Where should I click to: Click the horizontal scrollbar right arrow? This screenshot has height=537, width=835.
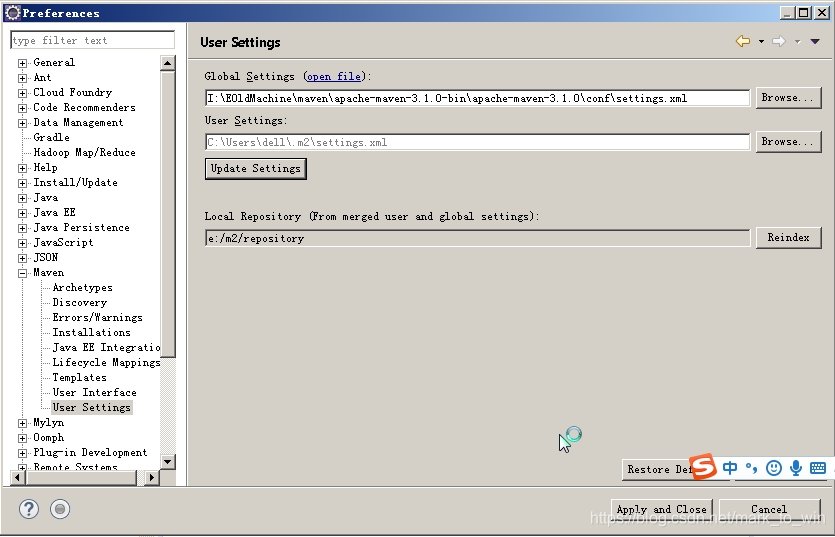(152, 477)
